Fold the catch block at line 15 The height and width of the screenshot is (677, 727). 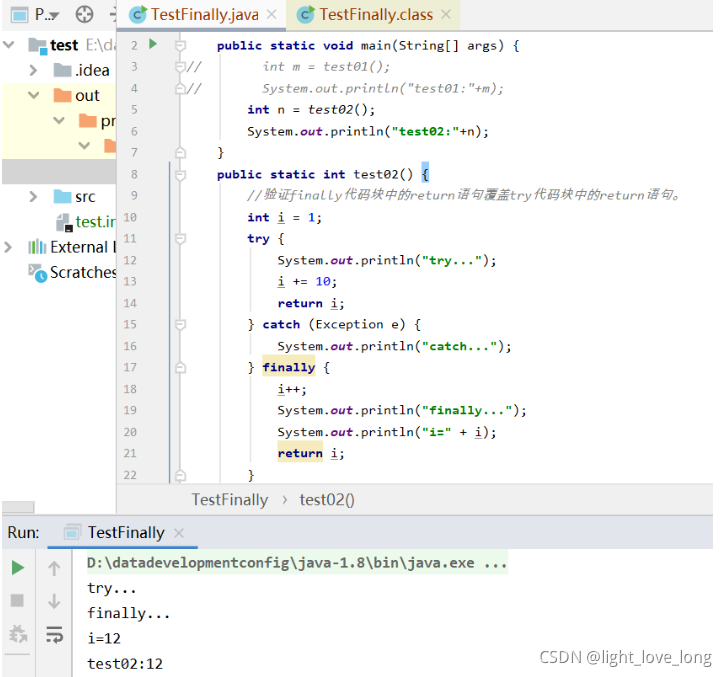180,324
